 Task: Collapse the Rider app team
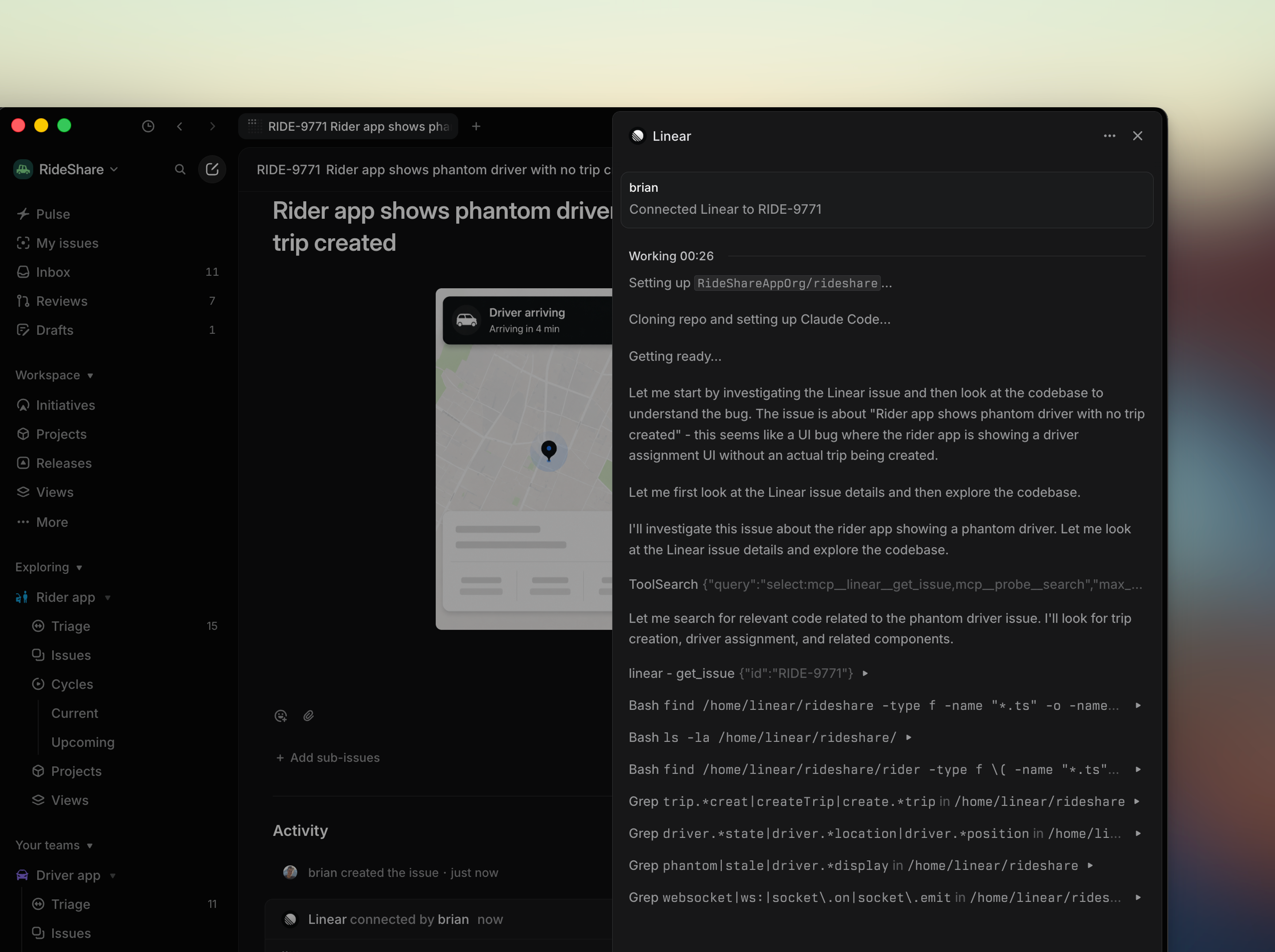tap(108, 598)
